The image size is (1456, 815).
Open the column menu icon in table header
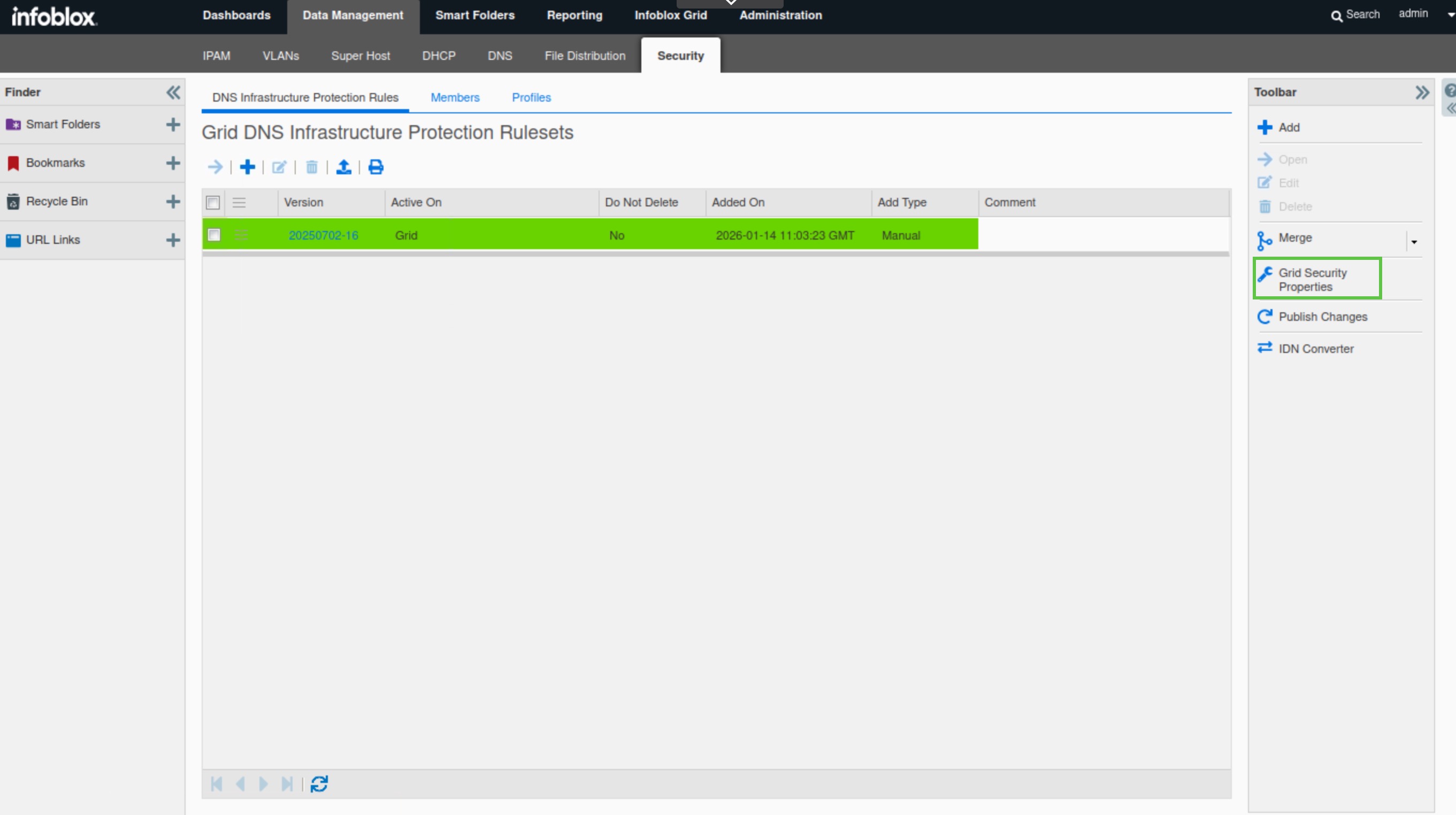pyautogui.click(x=239, y=203)
